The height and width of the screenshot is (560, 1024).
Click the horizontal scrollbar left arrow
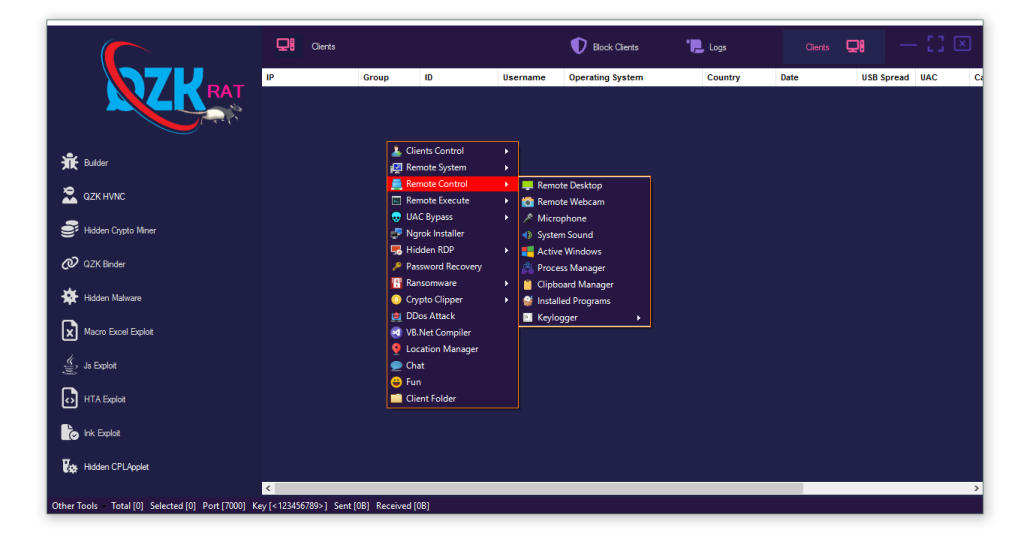[x=268, y=488]
